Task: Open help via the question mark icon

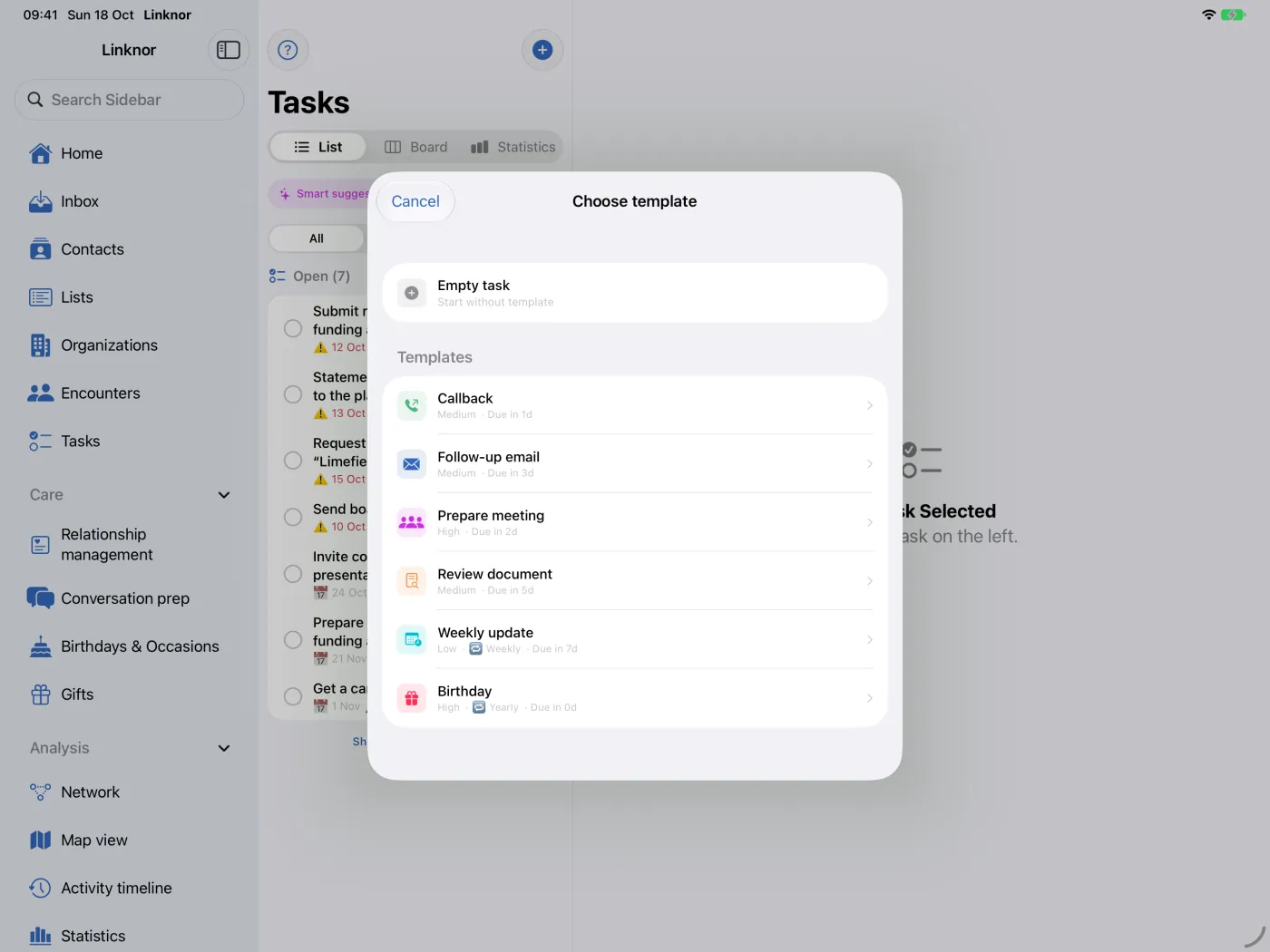Action: click(288, 50)
